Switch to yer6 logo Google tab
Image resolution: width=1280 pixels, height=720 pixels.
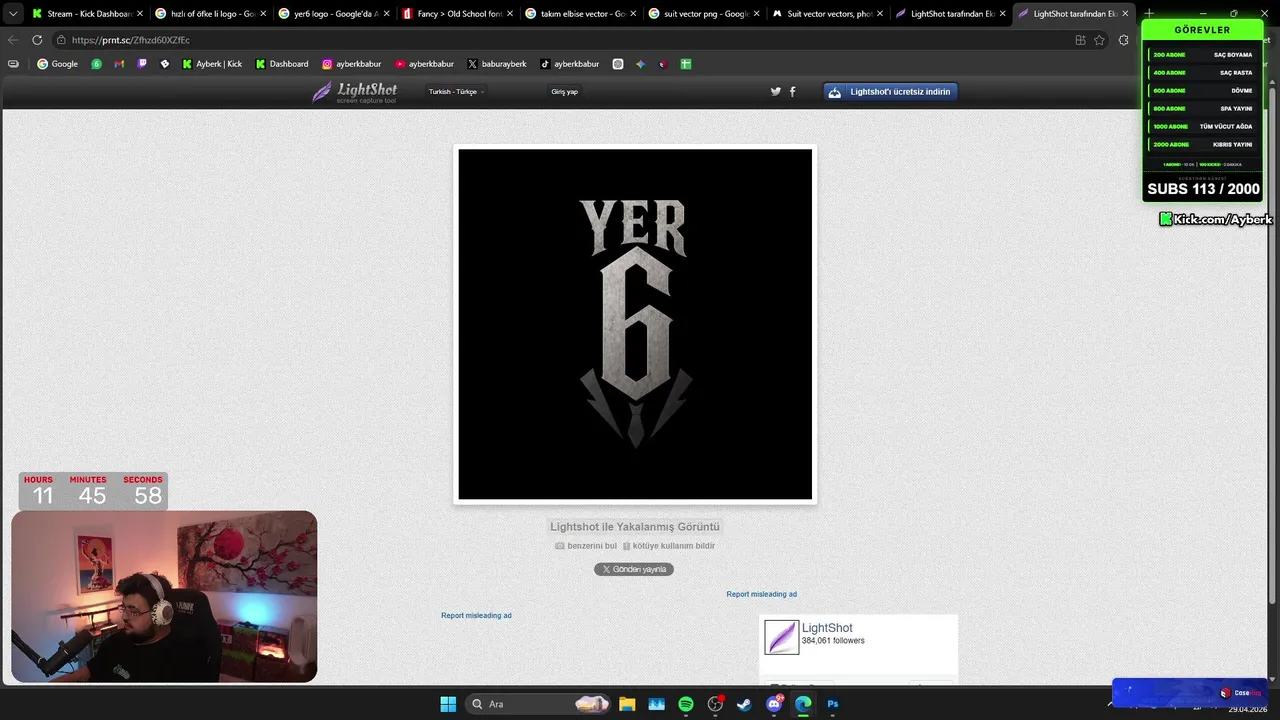coord(333,14)
